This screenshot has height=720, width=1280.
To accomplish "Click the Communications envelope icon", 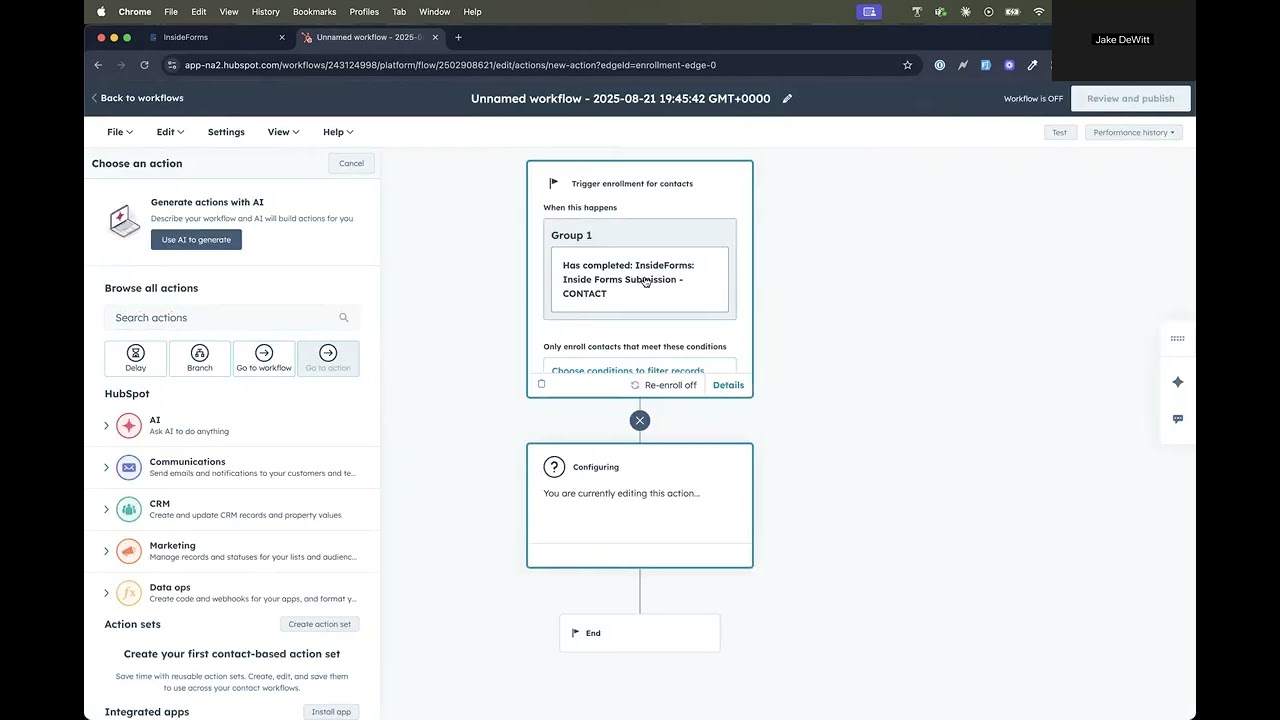I will coord(129,467).
